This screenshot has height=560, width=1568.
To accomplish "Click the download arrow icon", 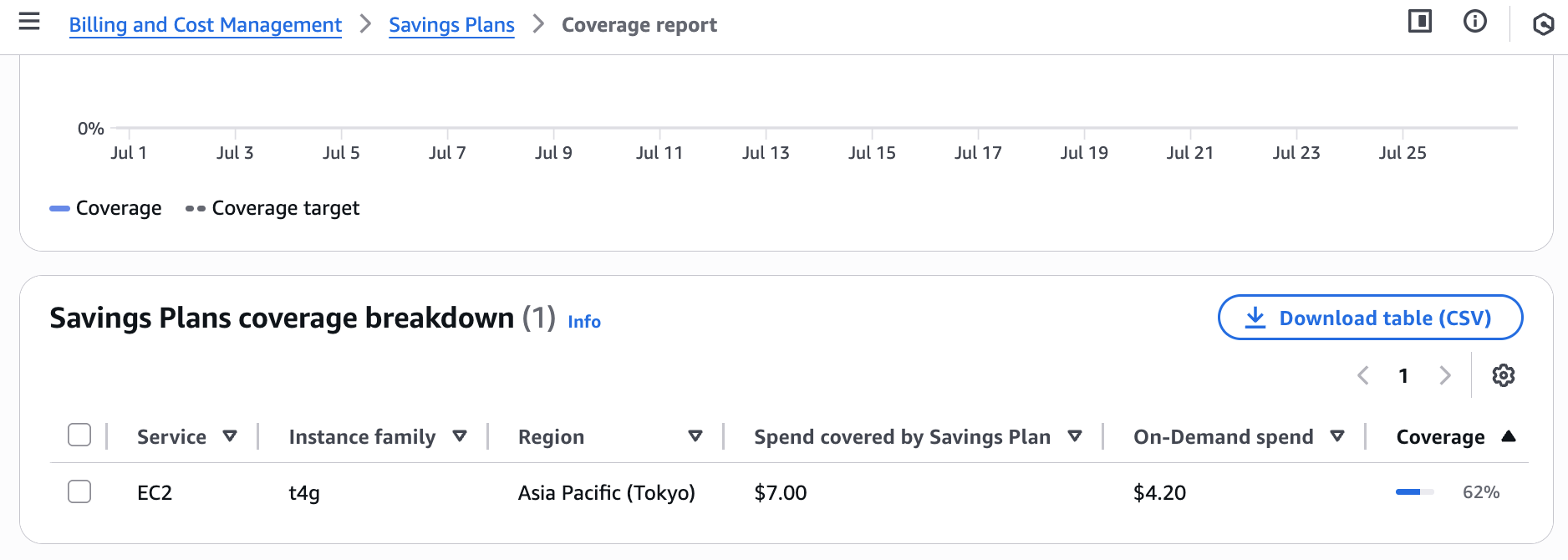I will [x=1255, y=318].
